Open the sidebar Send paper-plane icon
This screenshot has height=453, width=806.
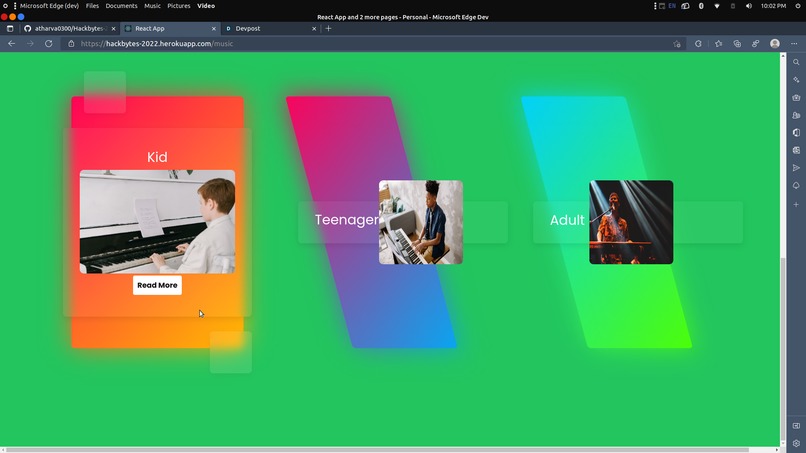796,168
